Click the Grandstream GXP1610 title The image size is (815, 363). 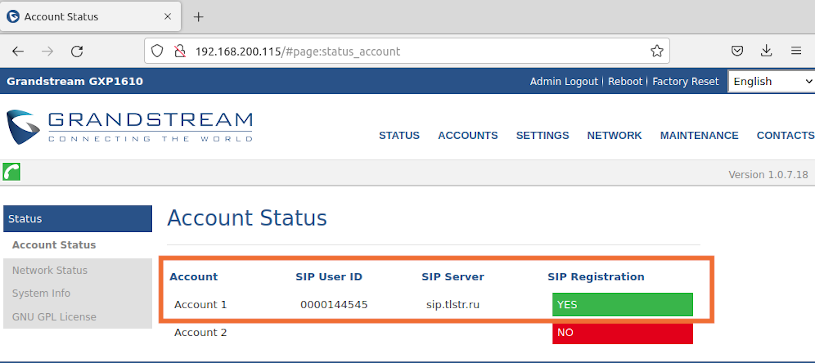(75, 82)
